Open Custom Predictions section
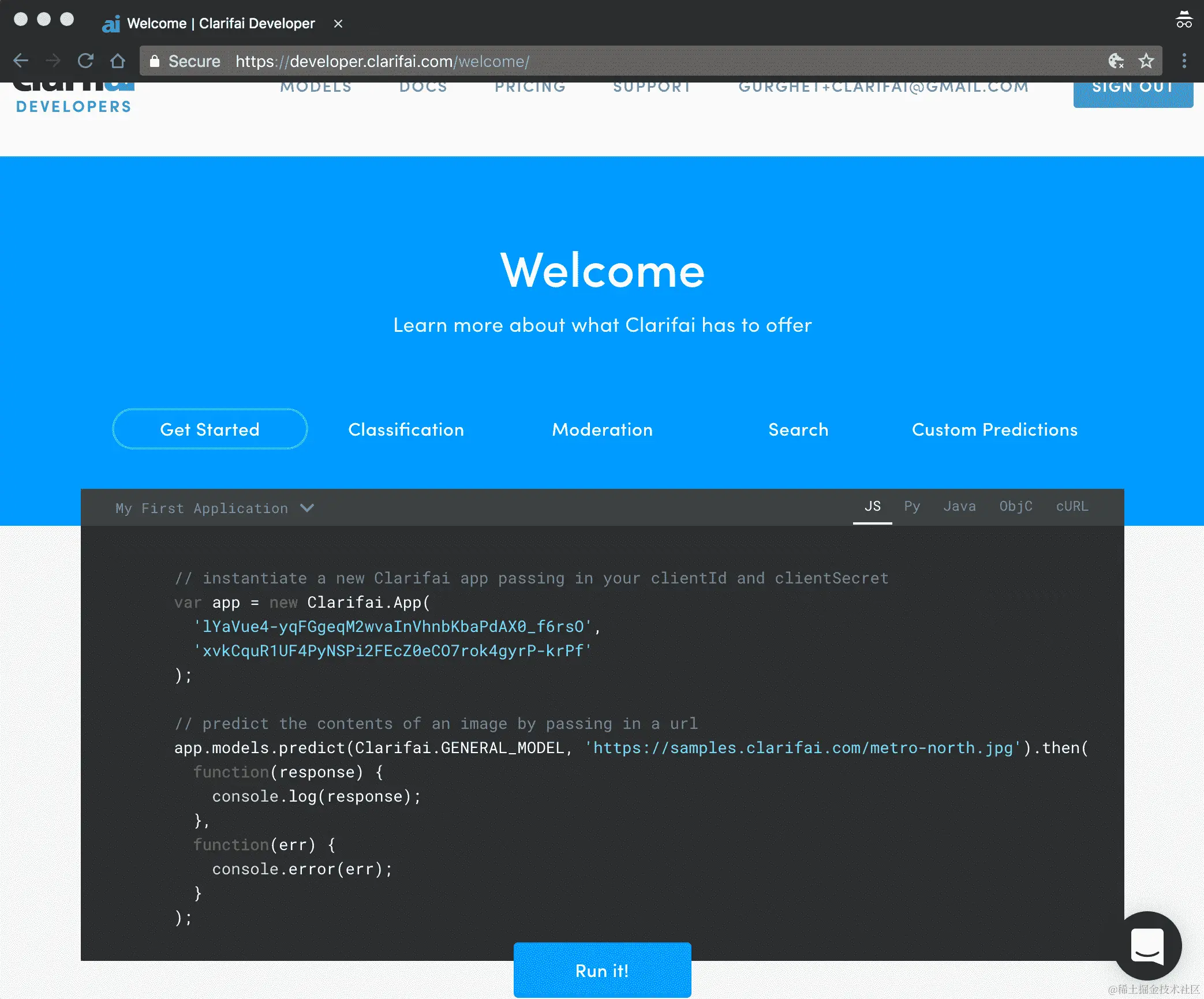1204x999 pixels. pos(994,429)
